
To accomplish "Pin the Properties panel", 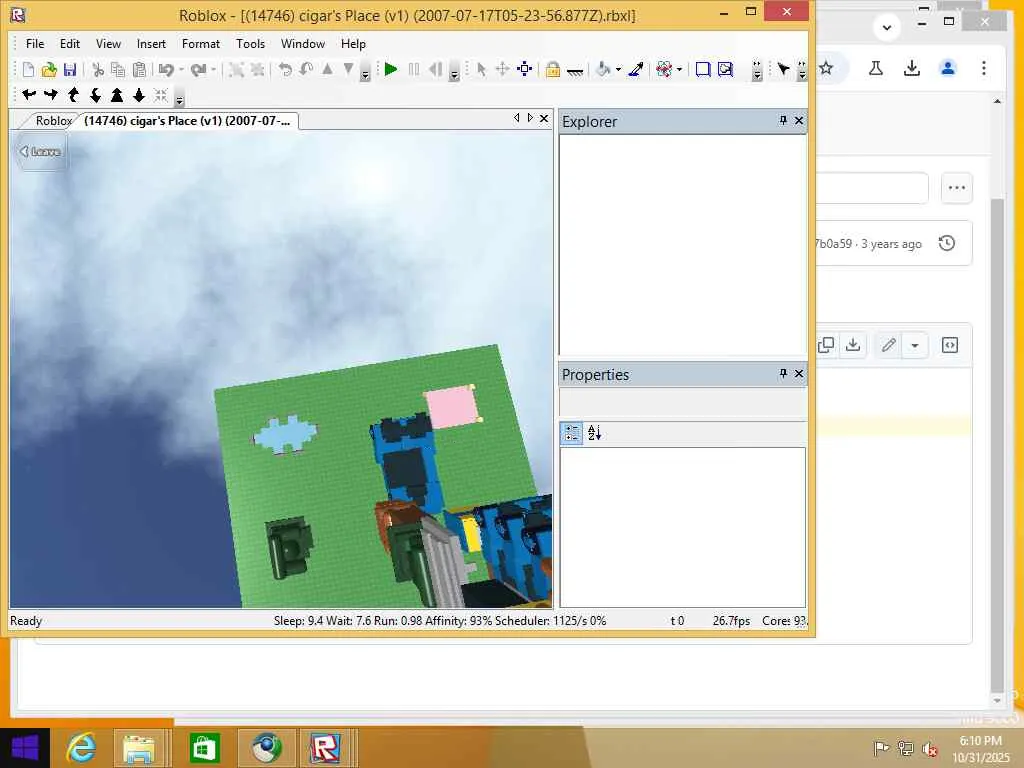I will pyautogui.click(x=783, y=373).
